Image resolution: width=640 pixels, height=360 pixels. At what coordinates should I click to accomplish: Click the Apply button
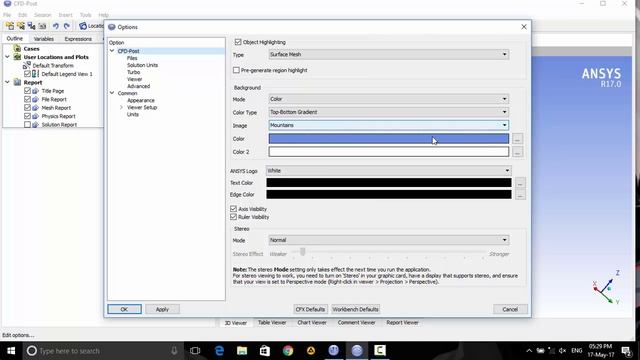click(162, 309)
